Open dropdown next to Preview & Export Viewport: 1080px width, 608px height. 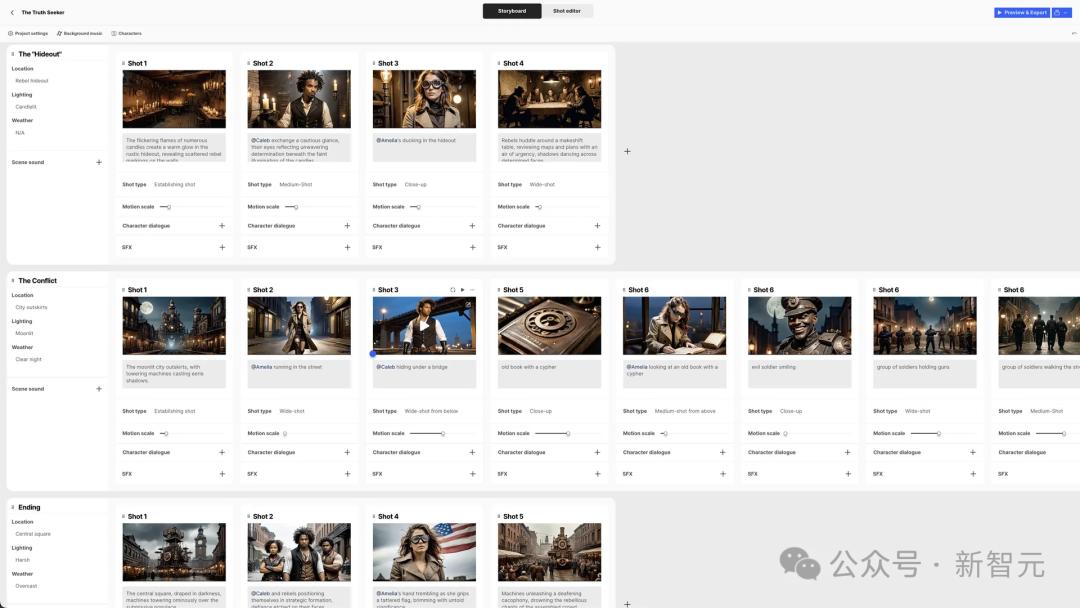pyautogui.click(x=1061, y=12)
